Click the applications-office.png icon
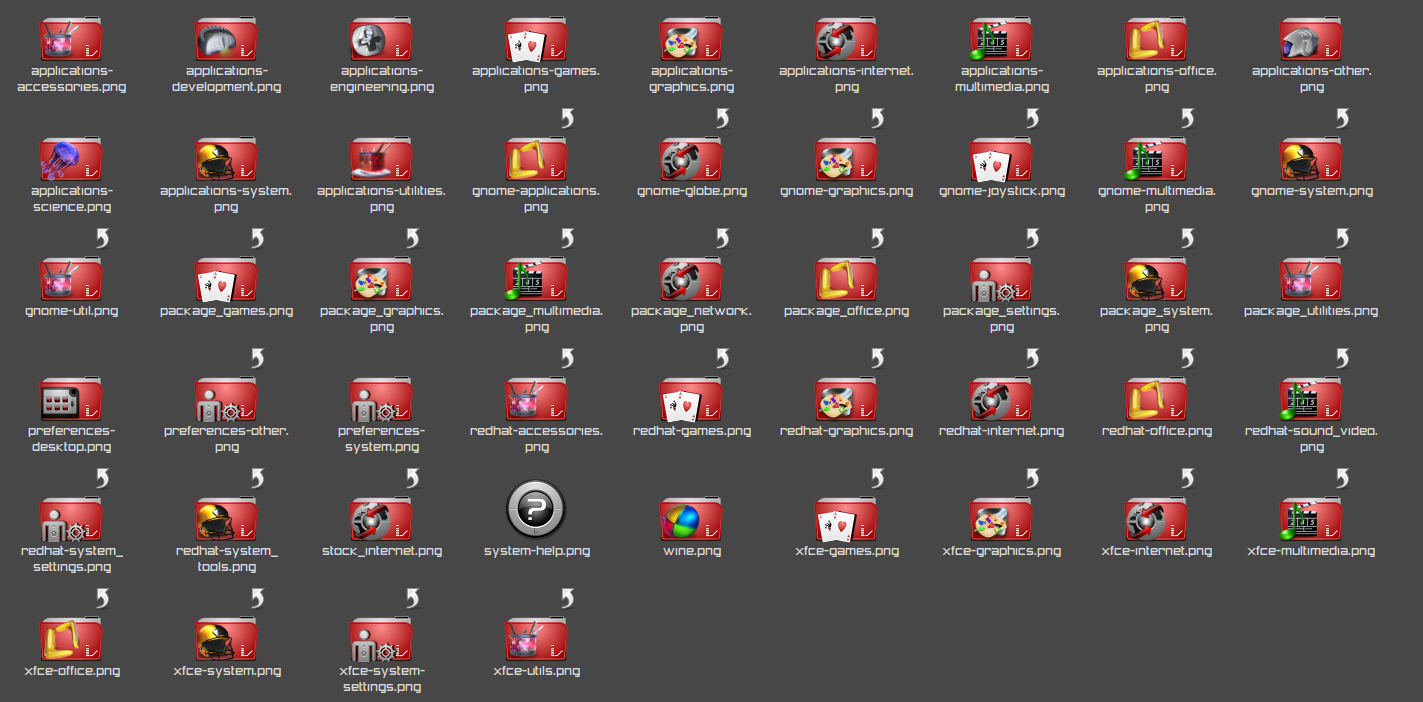This screenshot has width=1423, height=702. [x=1156, y=40]
